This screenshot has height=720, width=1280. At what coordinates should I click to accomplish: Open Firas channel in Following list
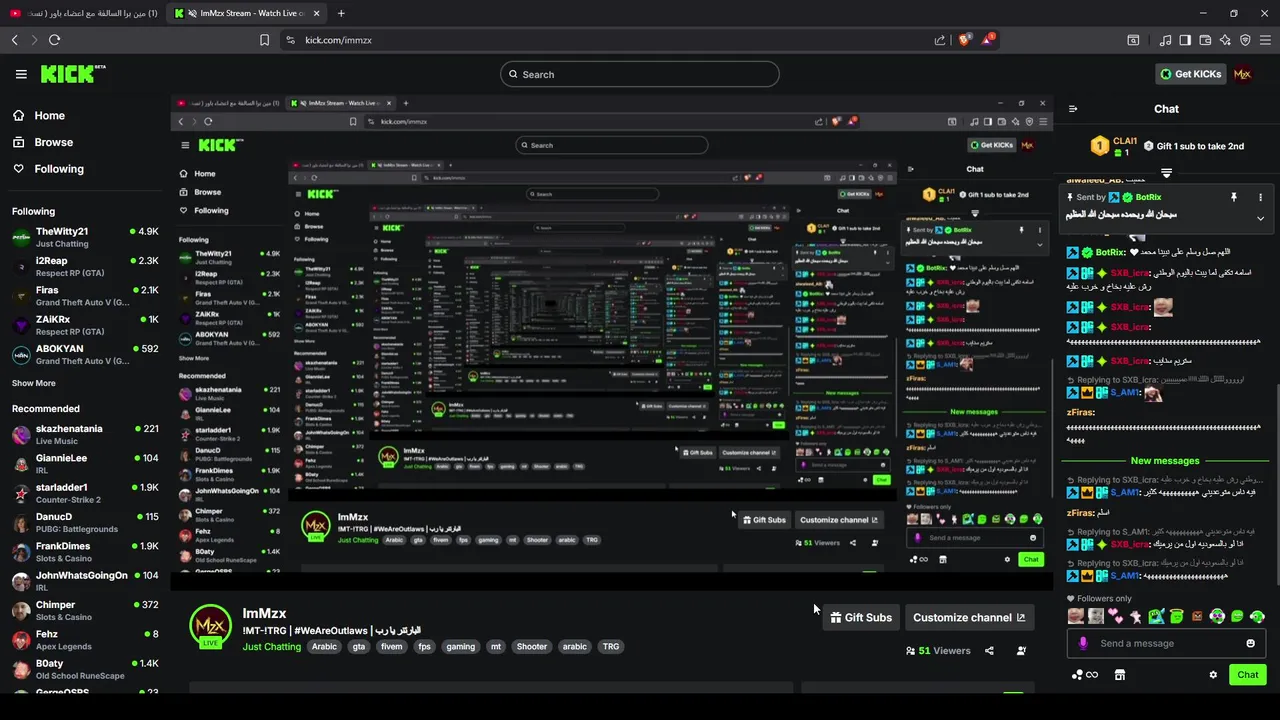(x=85, y=295)
